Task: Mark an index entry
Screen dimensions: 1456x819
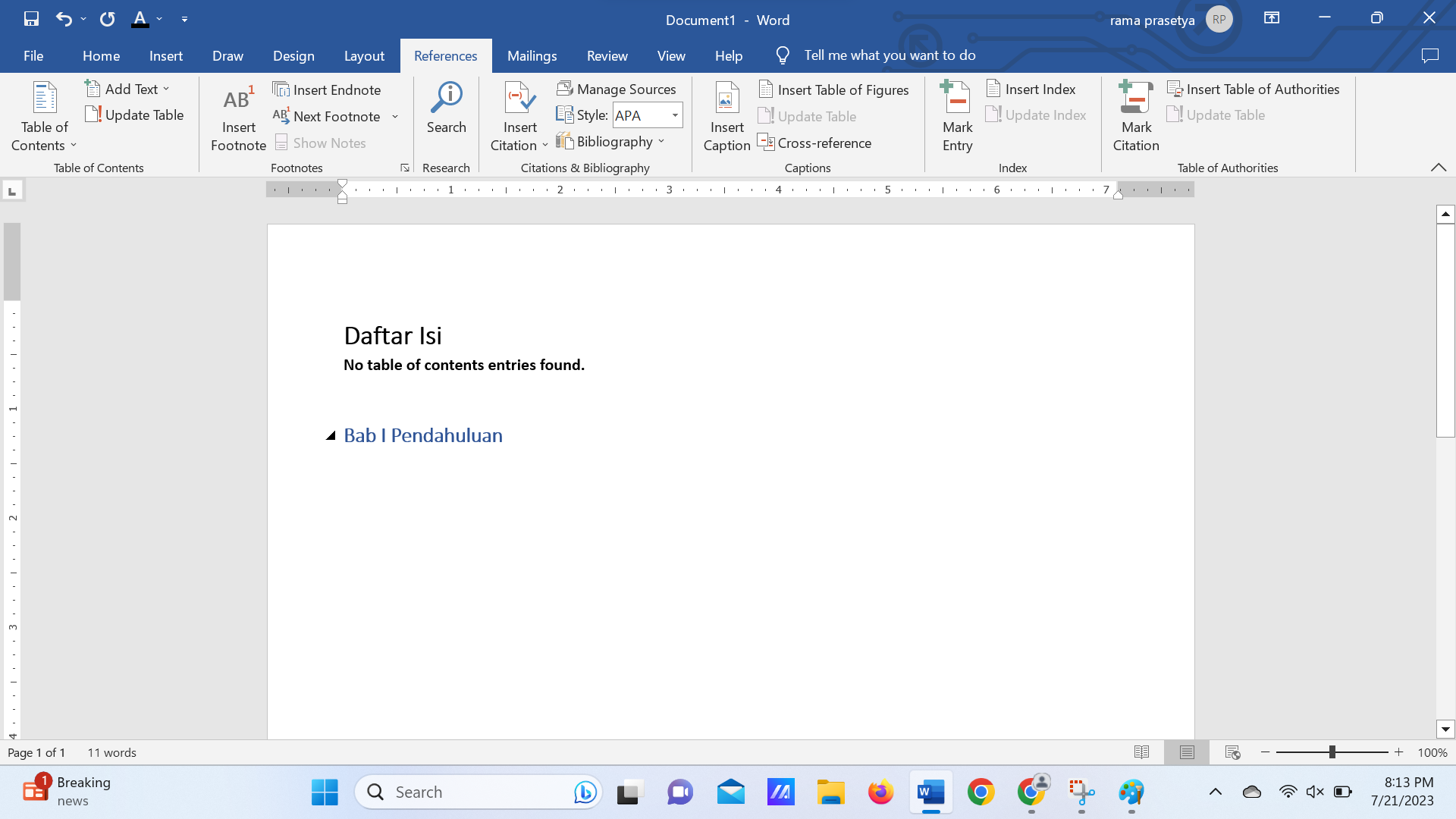Action: 957,116
